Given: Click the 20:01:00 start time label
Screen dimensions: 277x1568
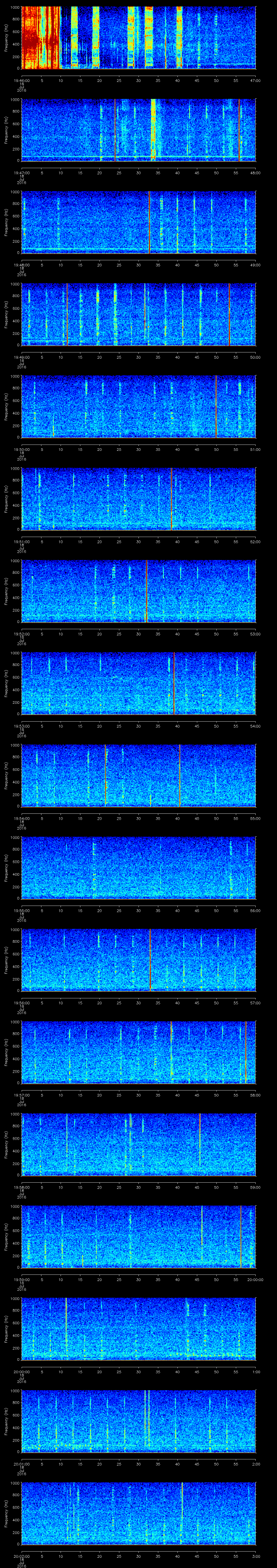Looking at the screenshot, I should 22,1464.
